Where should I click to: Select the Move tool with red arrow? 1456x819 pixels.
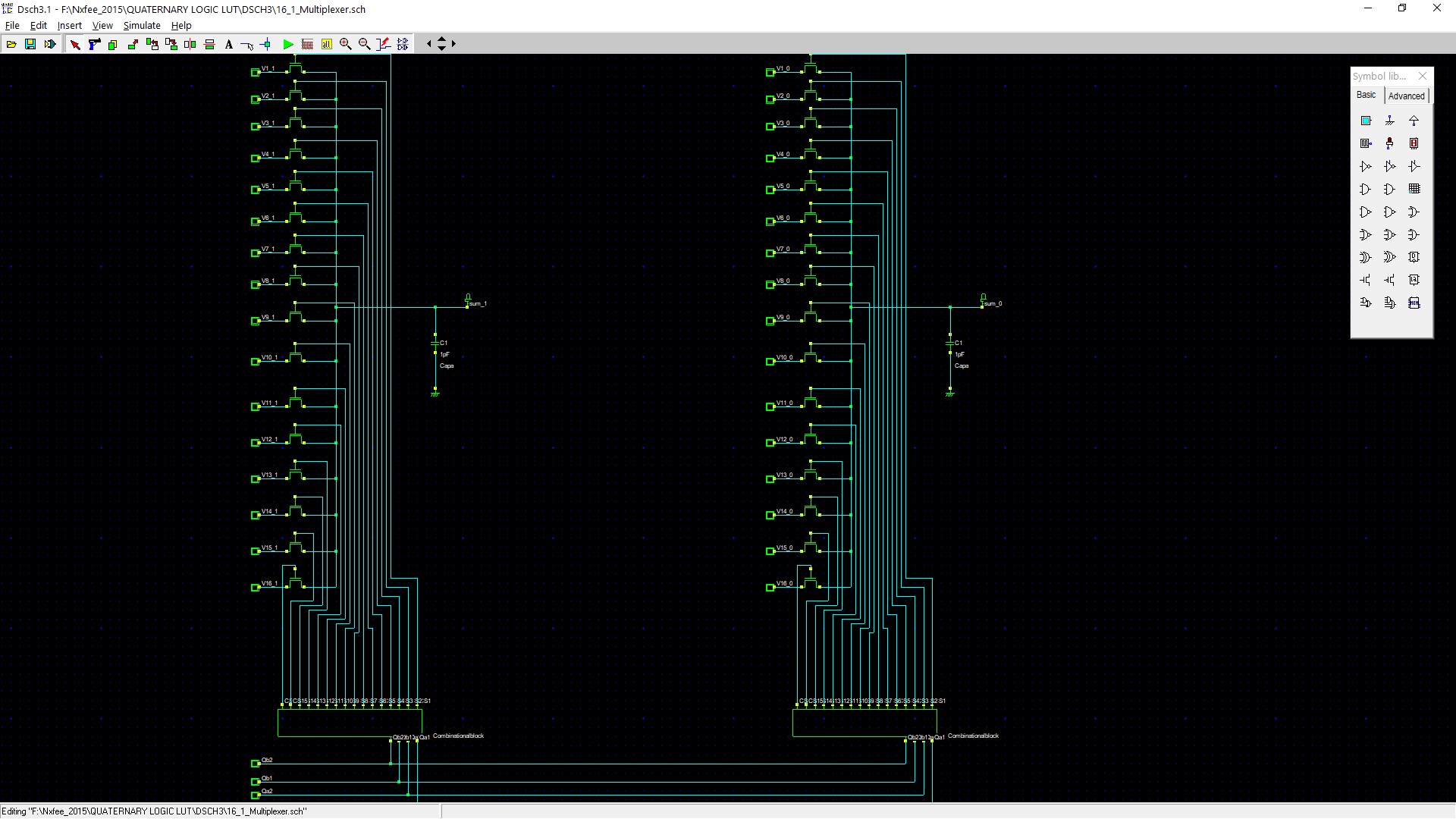[x=133, y=44]
